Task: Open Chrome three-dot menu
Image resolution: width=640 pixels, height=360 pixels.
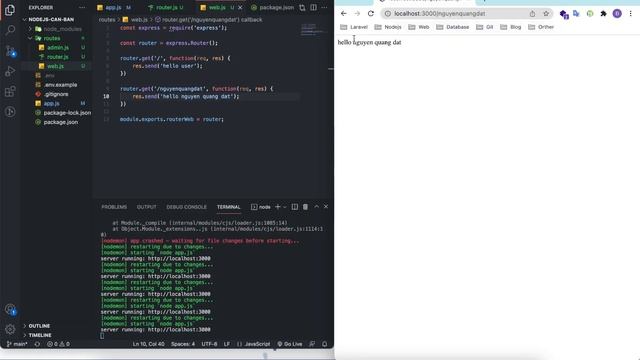Action: (631, 13)
